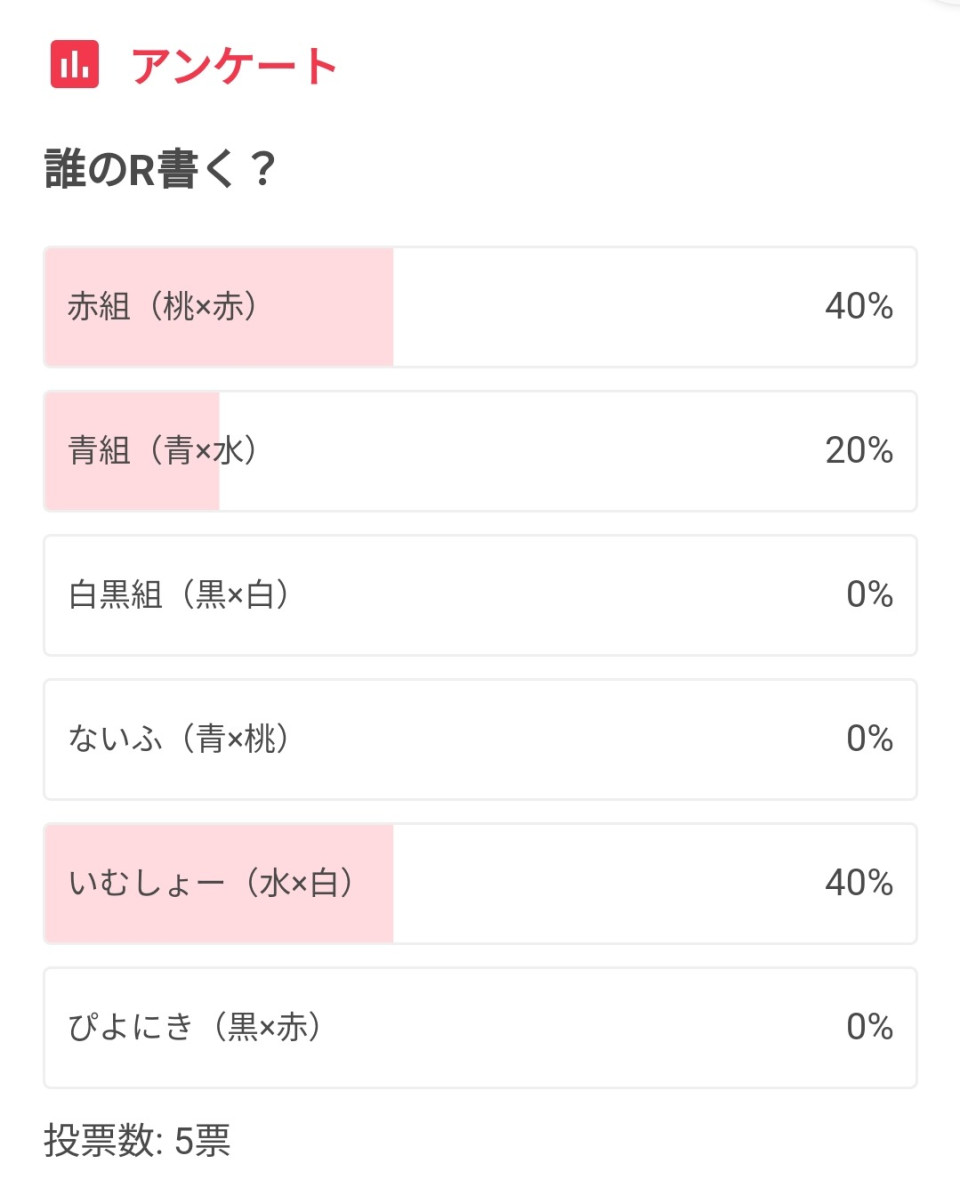Viewport: 960px width, 1196px height.
Task: Click the 40% result on 赤組 row
Action: [x=858, y=307]
